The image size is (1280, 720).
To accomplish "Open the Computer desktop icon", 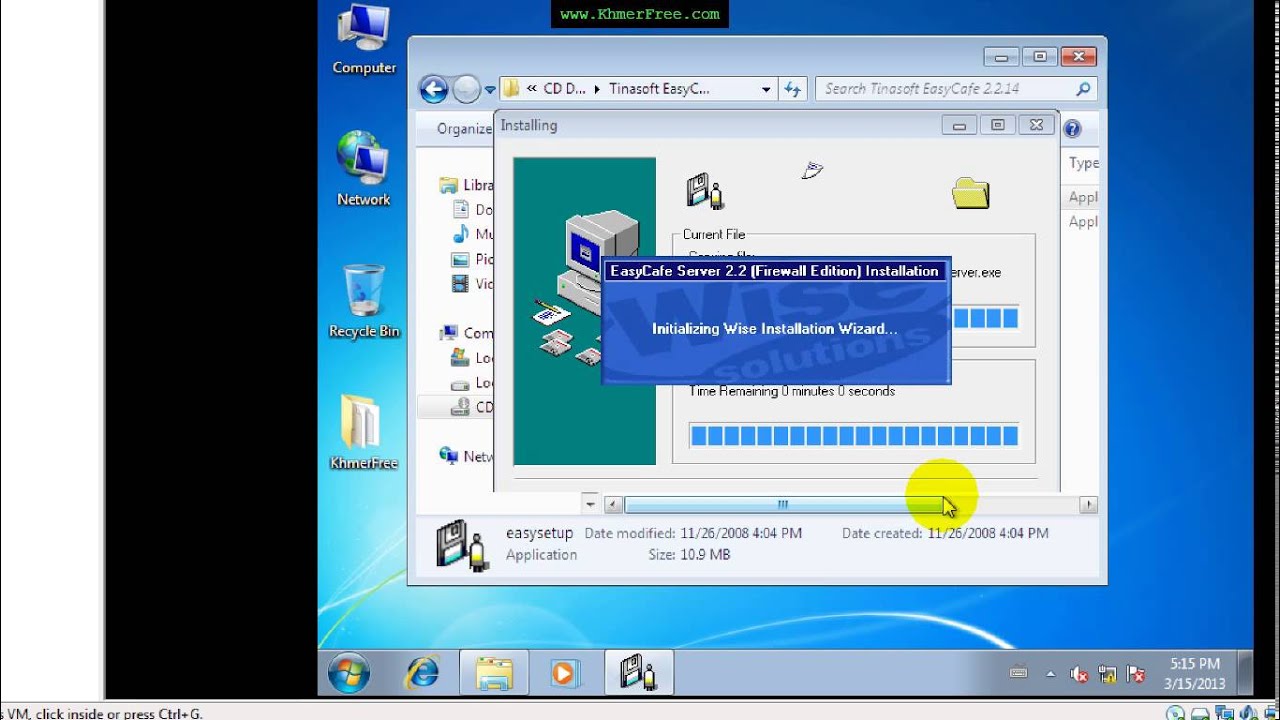I will coord(364,40).
